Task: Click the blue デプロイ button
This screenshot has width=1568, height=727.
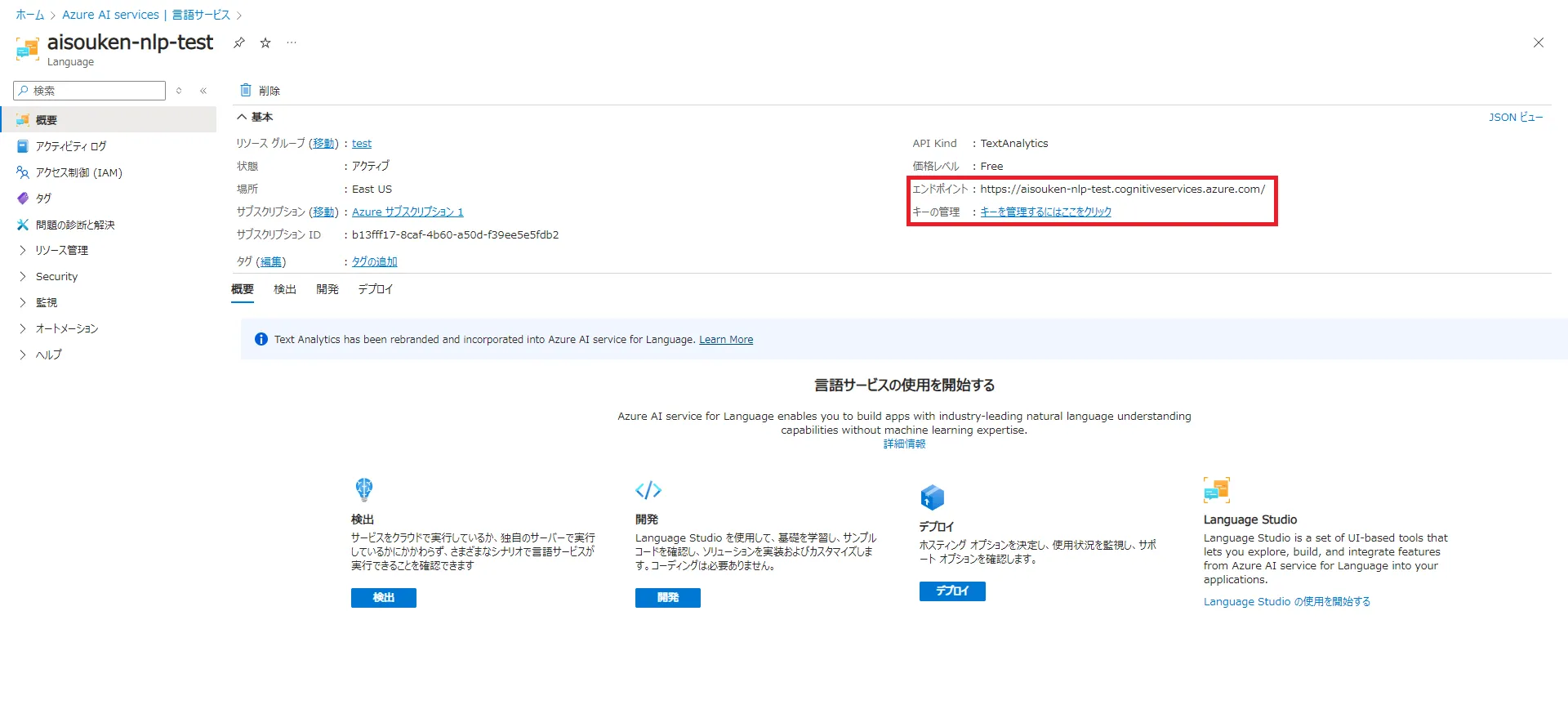Action: pos(952,591)
